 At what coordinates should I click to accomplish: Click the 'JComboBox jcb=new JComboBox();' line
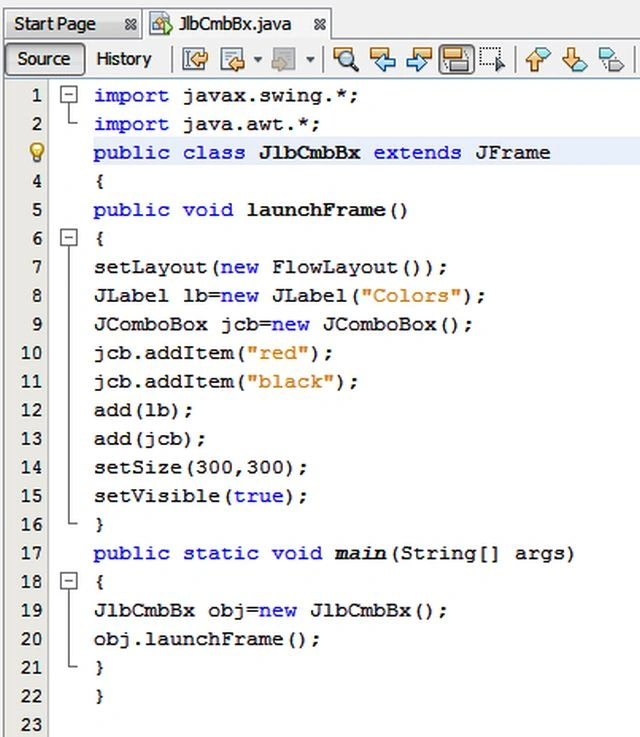click(283, 325)
